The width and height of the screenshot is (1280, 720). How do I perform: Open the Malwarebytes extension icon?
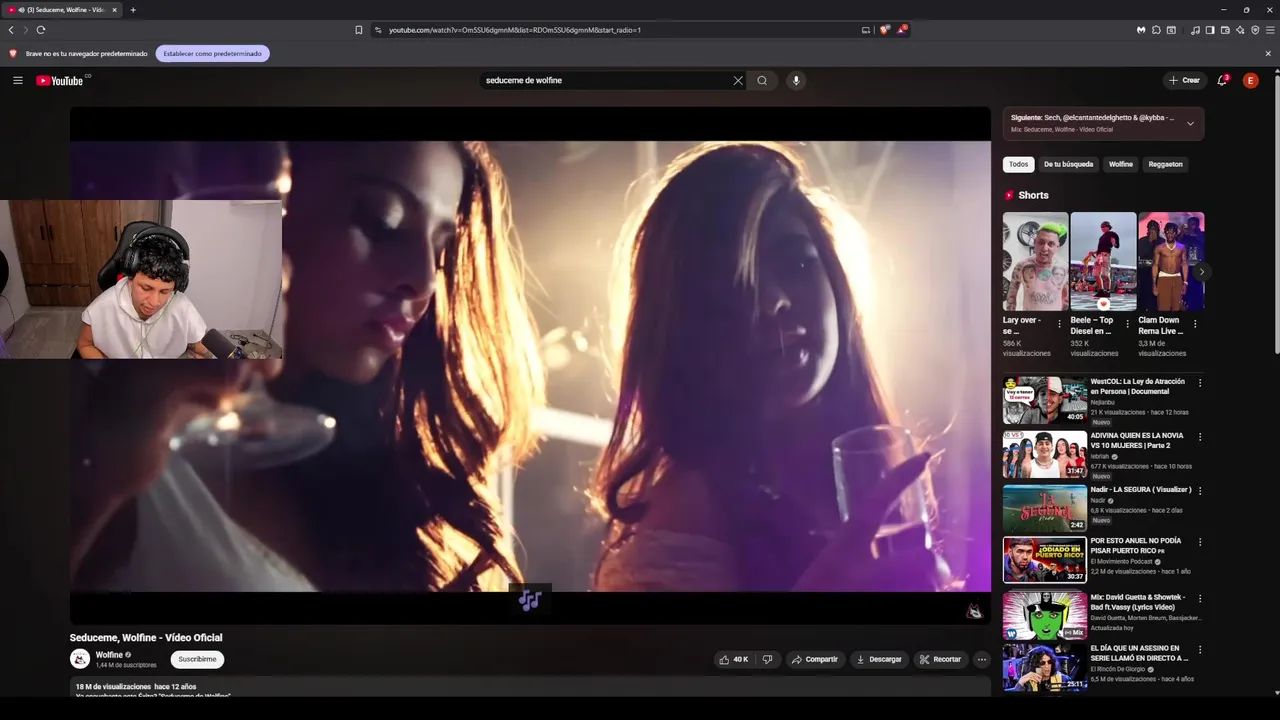click(1141, 30)
